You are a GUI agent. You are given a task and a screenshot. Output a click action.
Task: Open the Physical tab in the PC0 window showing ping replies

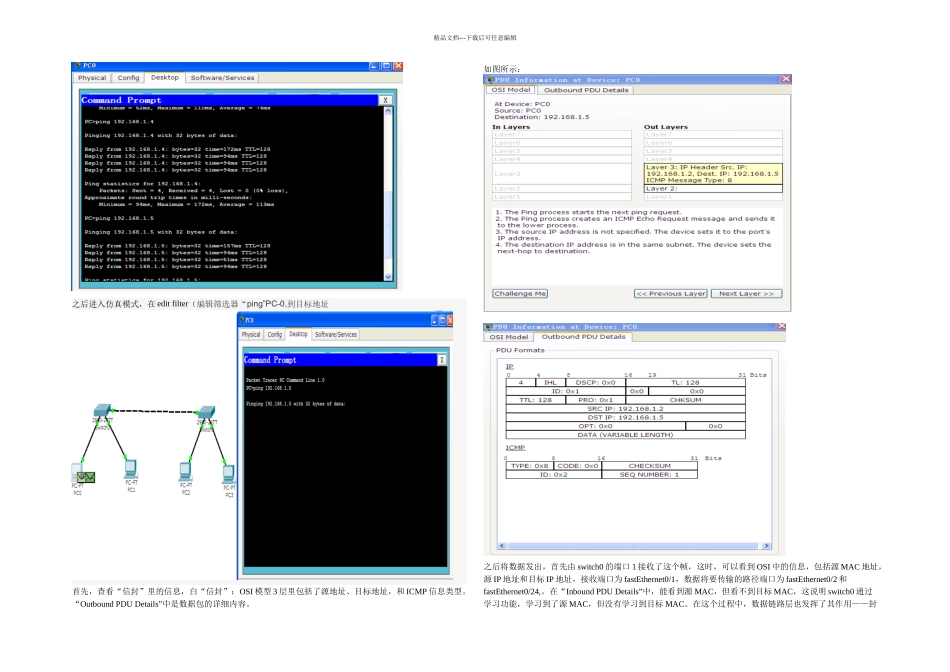(92, 78)
